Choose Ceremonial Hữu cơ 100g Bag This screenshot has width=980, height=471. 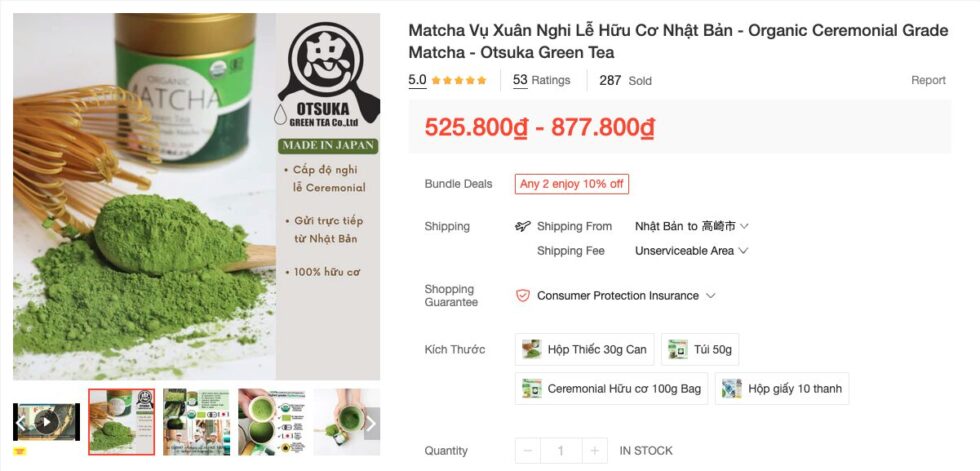611,389
